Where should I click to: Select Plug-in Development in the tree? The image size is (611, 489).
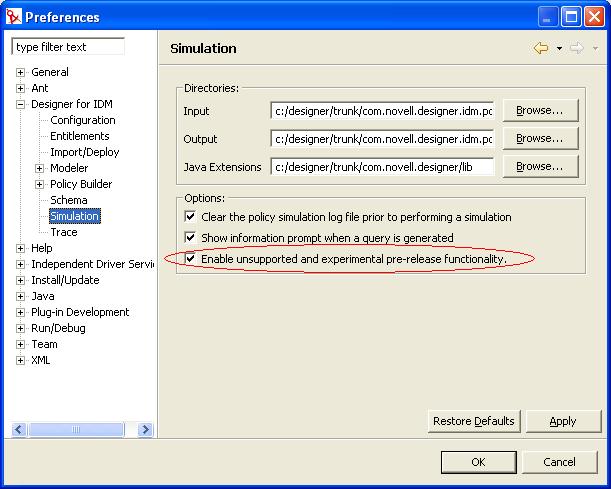coord(80,312)
